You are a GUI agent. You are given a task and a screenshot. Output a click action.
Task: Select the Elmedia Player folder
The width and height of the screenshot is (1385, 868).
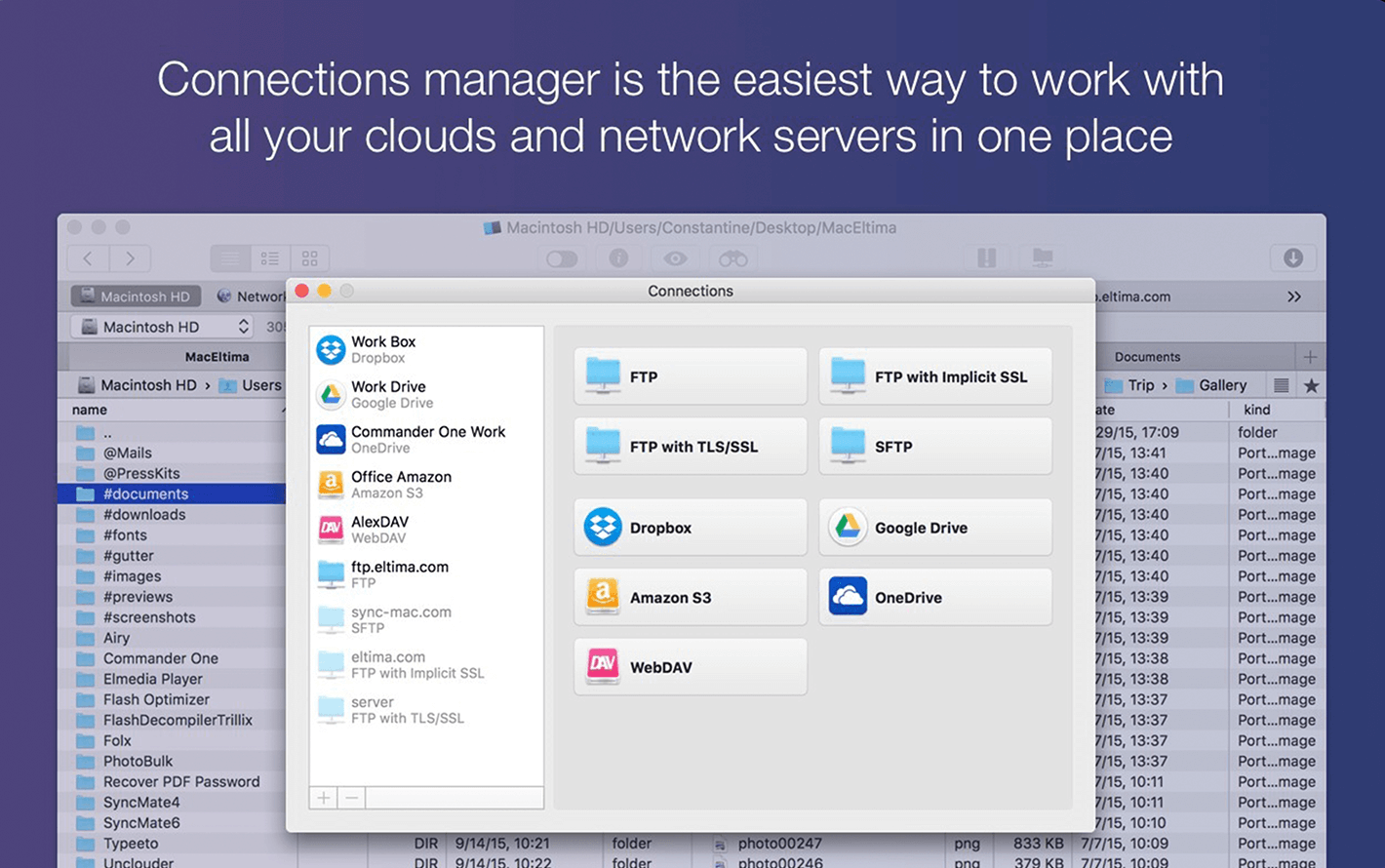pyautogui.click(x=172, y=679)
